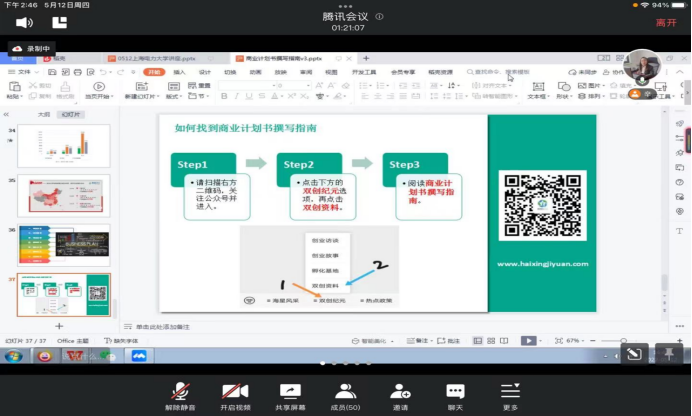The width and height of the screenshot is (692, 416).
Task: Open the 视图 ribbon tab
Action: coord(331,72)
